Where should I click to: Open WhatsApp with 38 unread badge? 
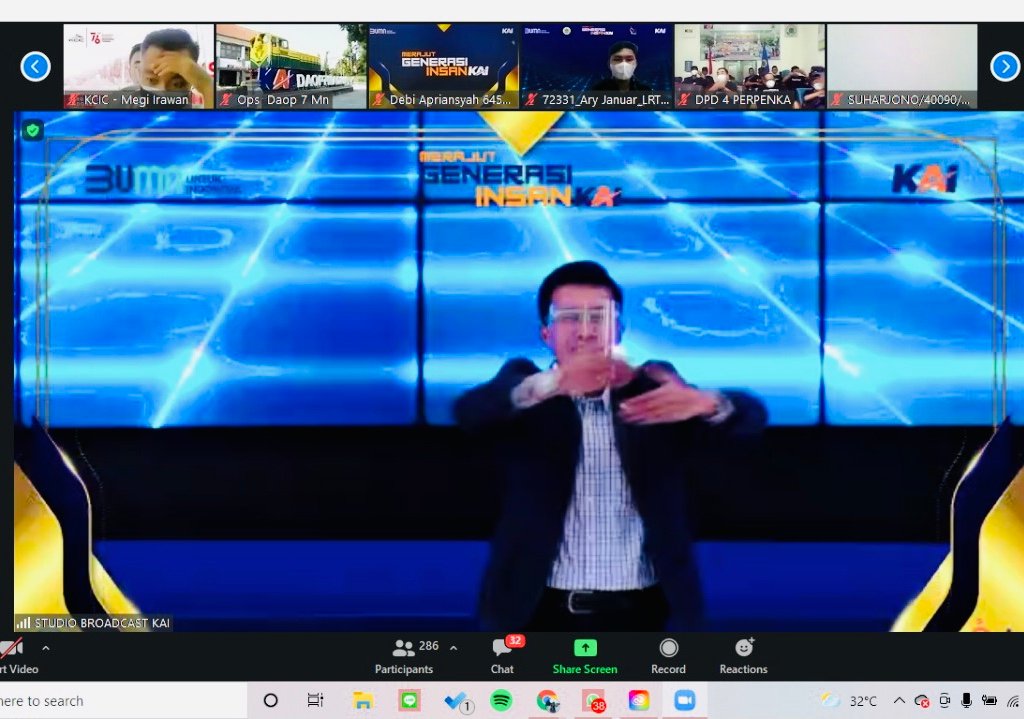coord(594,701)
